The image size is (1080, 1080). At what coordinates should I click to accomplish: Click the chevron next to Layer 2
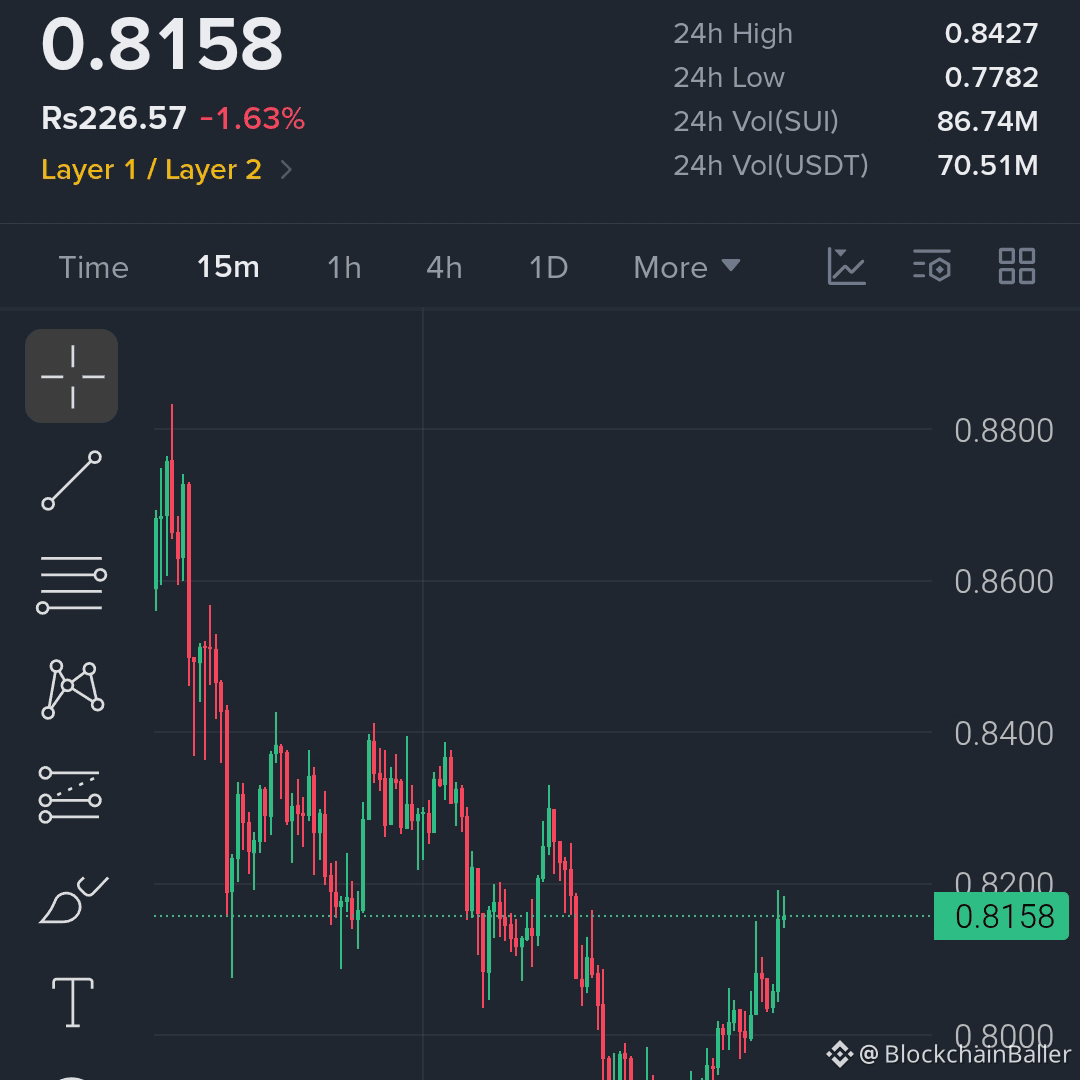[287, 169]
